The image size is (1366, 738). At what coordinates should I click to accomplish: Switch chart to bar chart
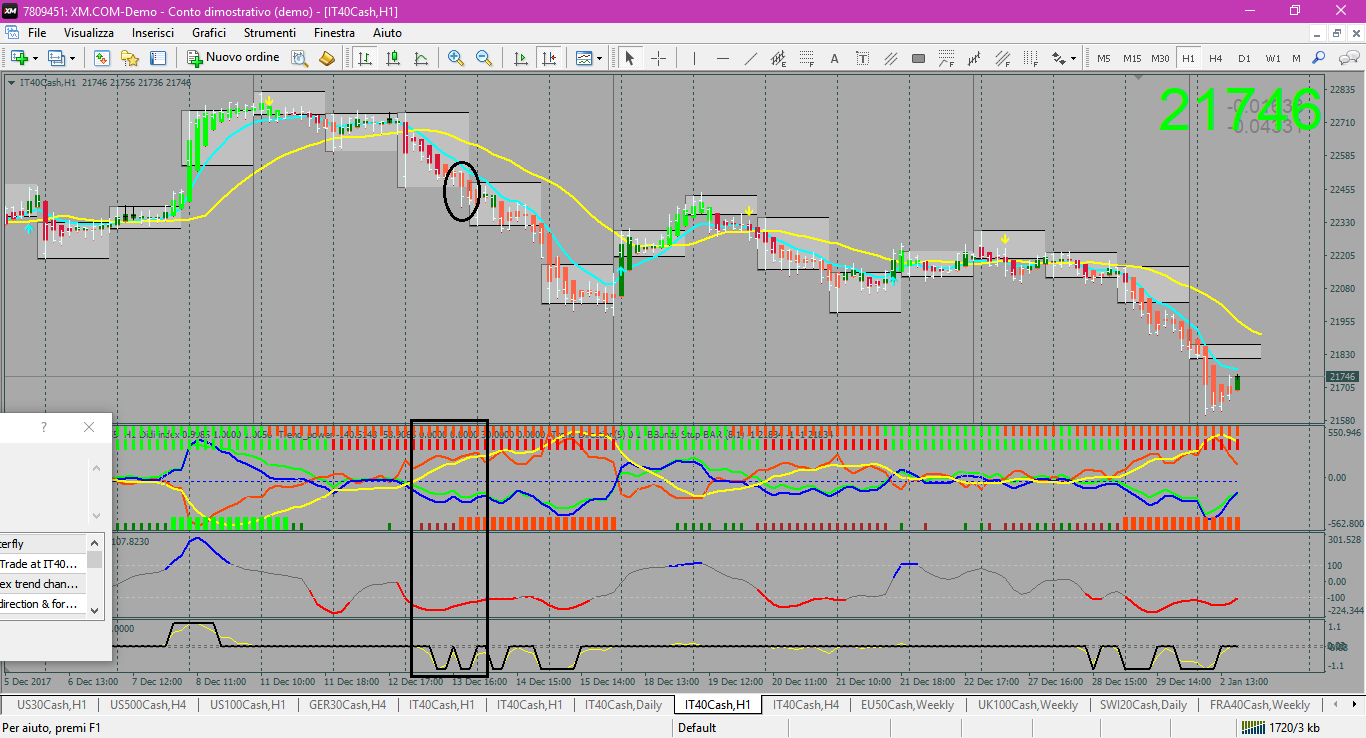(365, 58)
